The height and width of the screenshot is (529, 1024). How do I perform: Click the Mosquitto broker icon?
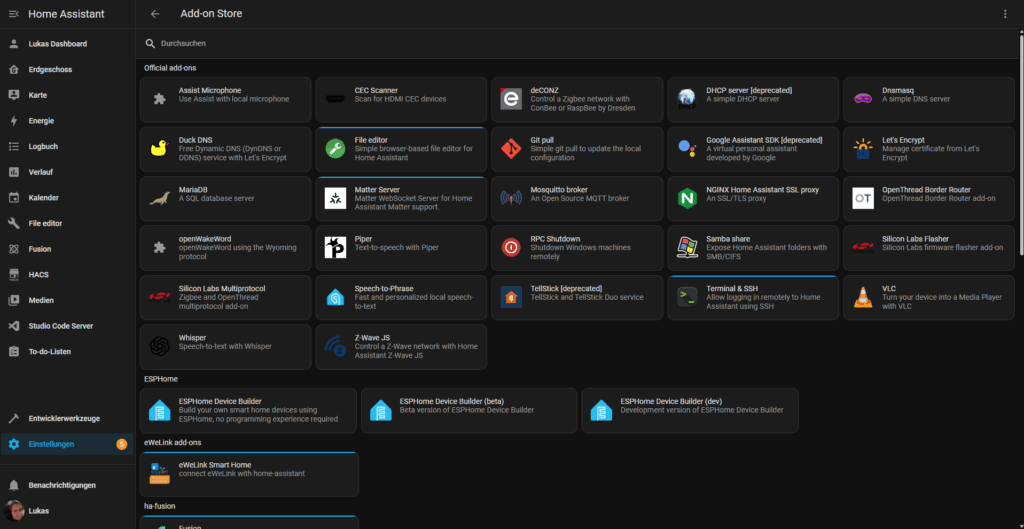pos(511,199)
